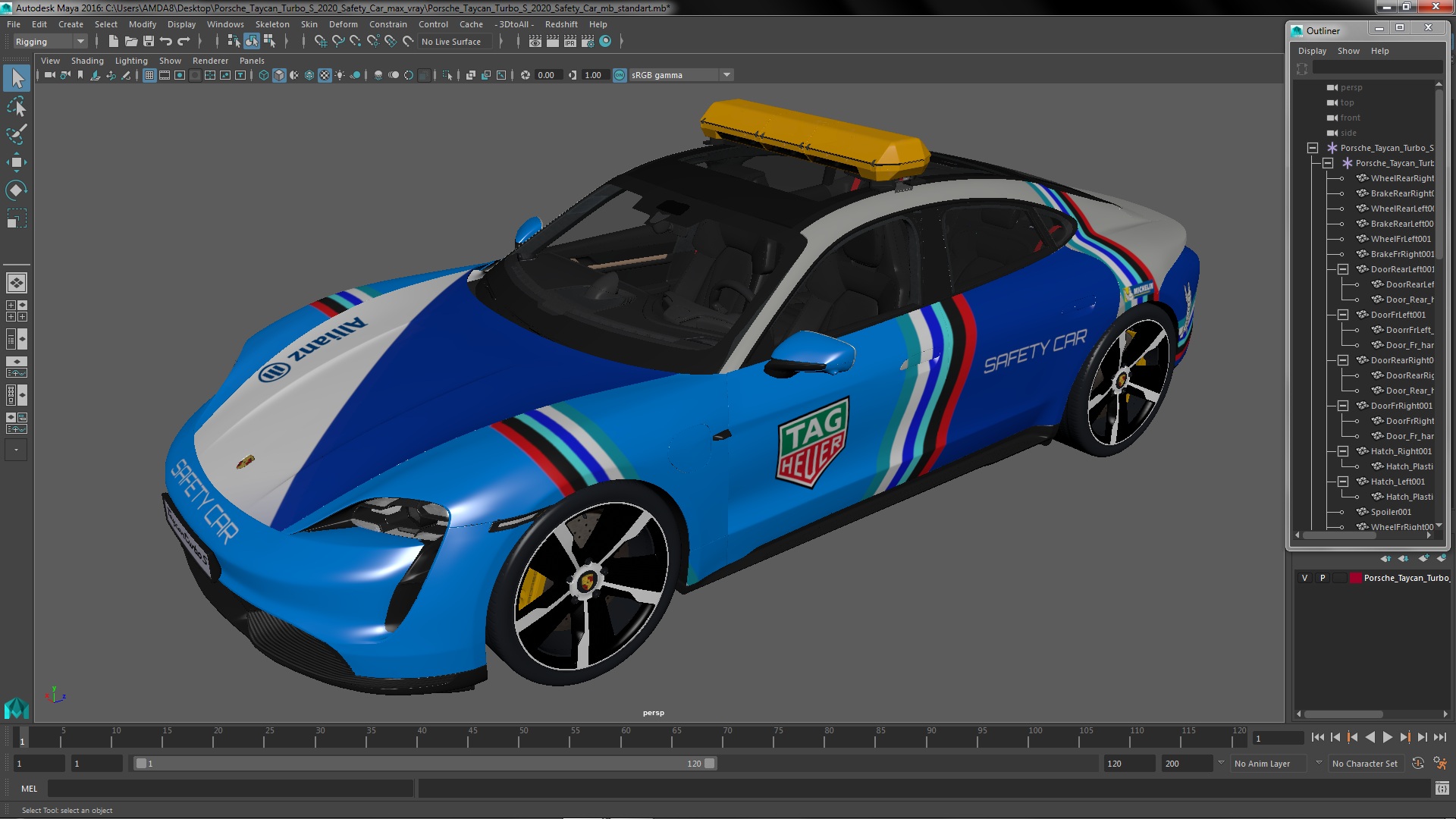This screenshot has width=1456, height=819.
Task: Collapse the Hatch_Right001 node
Action: click(1343, 451)
